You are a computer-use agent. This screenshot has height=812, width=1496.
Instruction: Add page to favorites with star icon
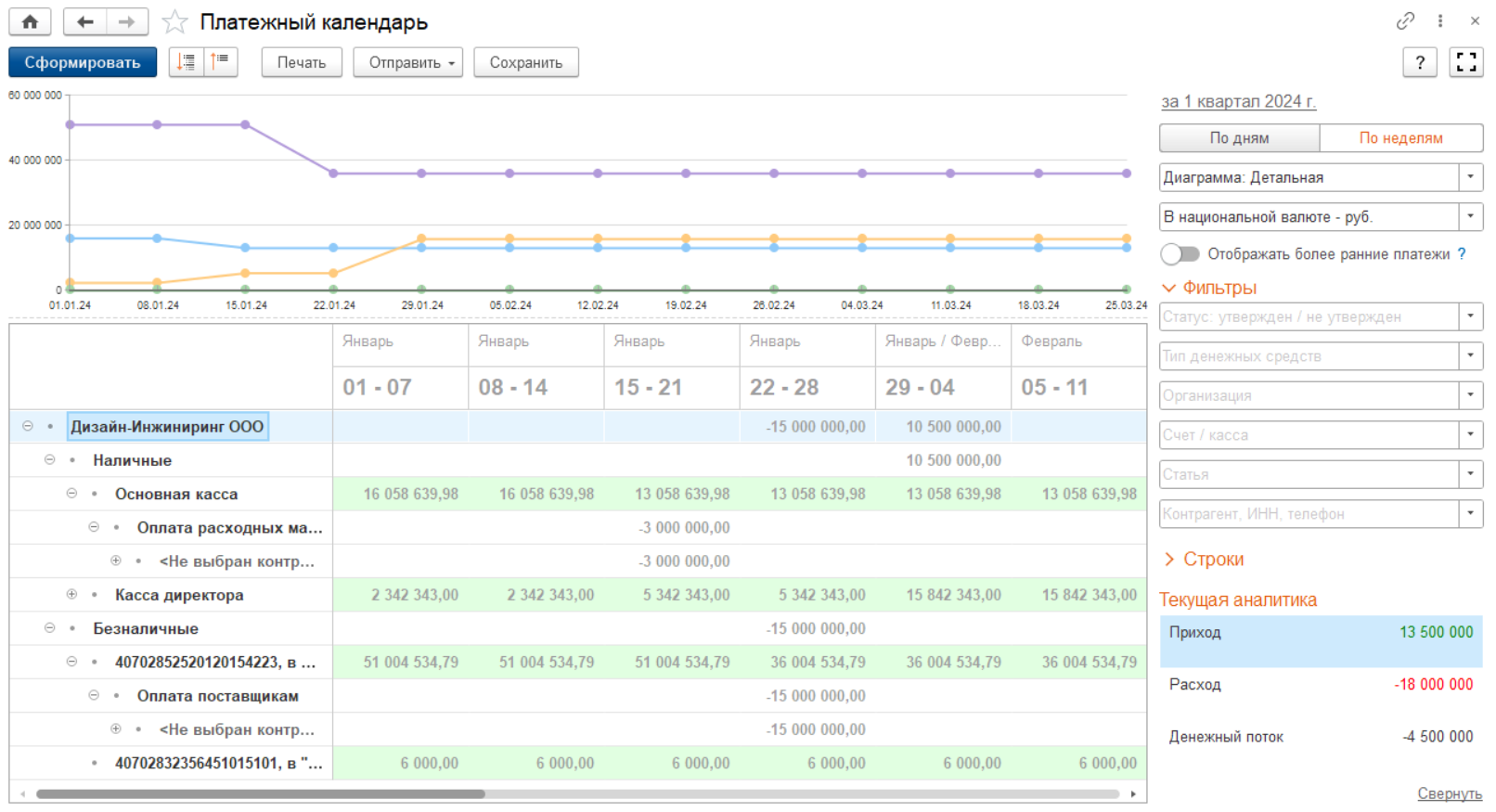174,22
